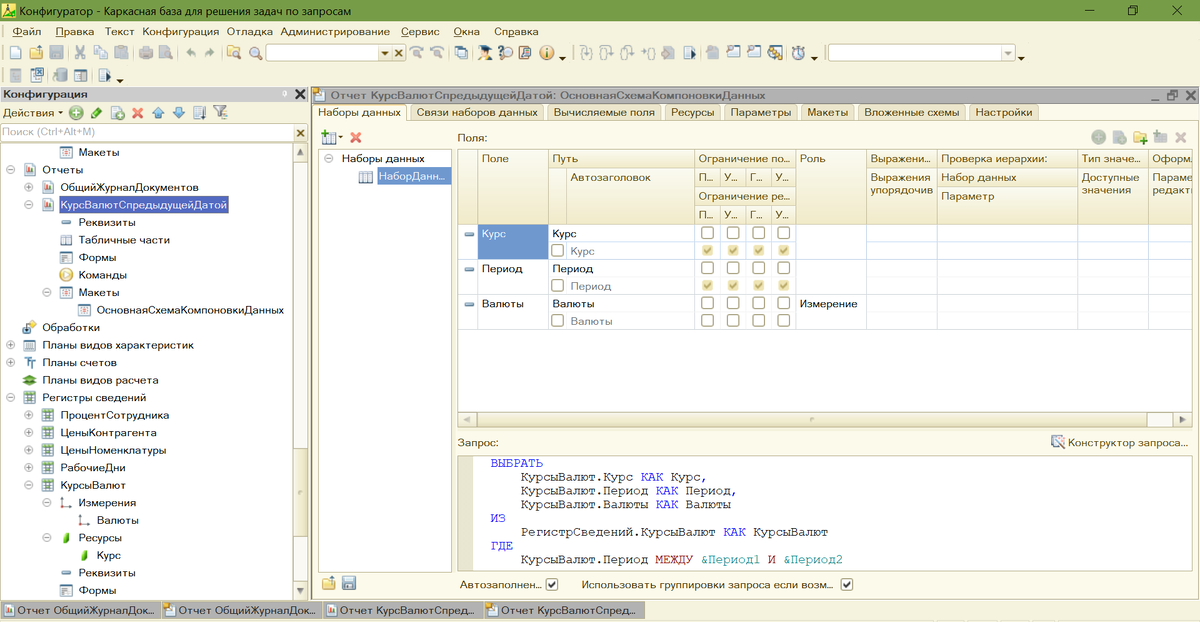Click the green add button in Конфигурация panel
Viewport: 1200px width, 622px height.
76,113
